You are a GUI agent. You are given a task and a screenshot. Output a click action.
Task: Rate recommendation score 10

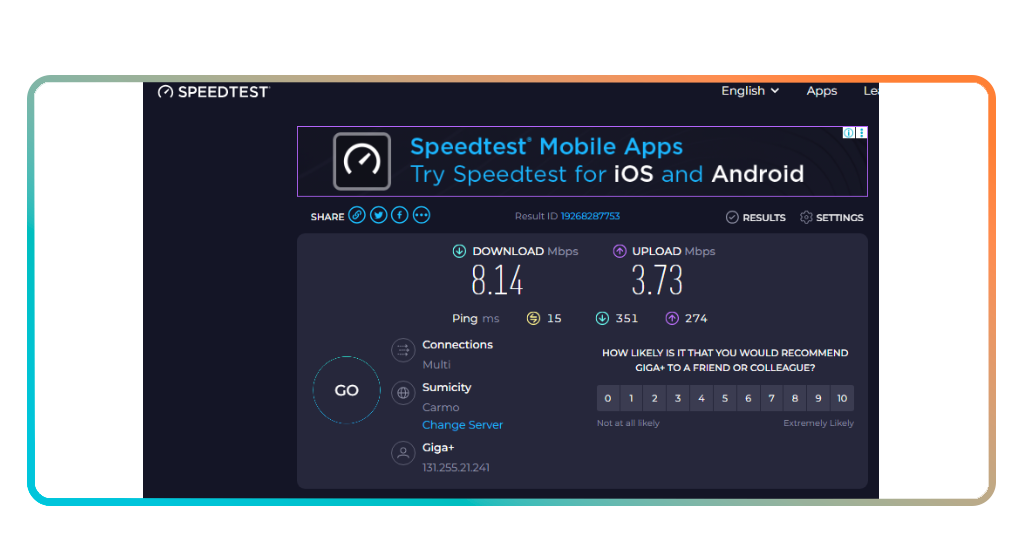(842, 398)
